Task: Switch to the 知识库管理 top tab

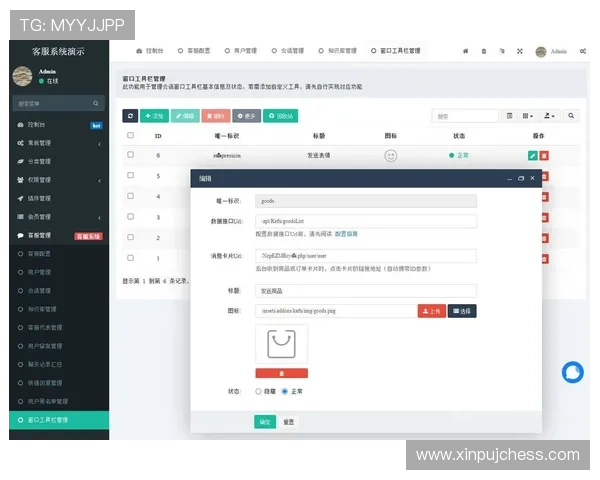Action: coord(338,51)
